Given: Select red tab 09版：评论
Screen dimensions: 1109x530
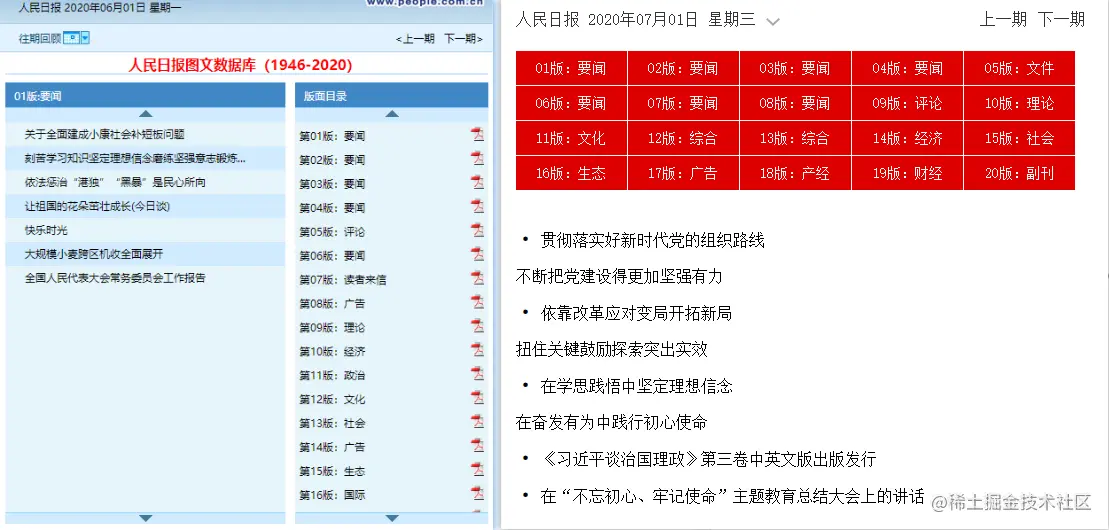Looking at the screenshot, I should point(907,103).
